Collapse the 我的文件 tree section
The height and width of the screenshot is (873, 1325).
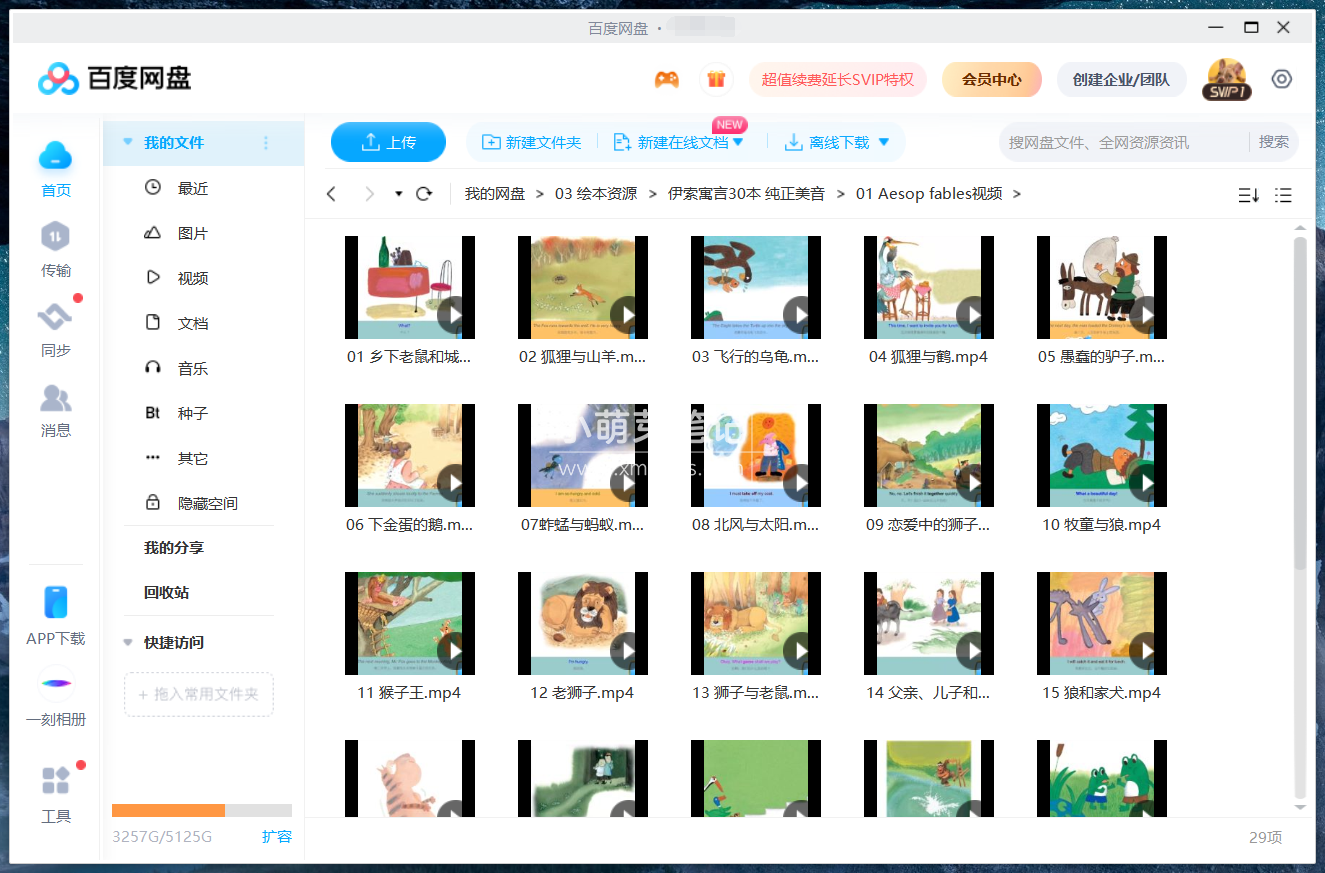pyautogui.click(x=128, y=143)
